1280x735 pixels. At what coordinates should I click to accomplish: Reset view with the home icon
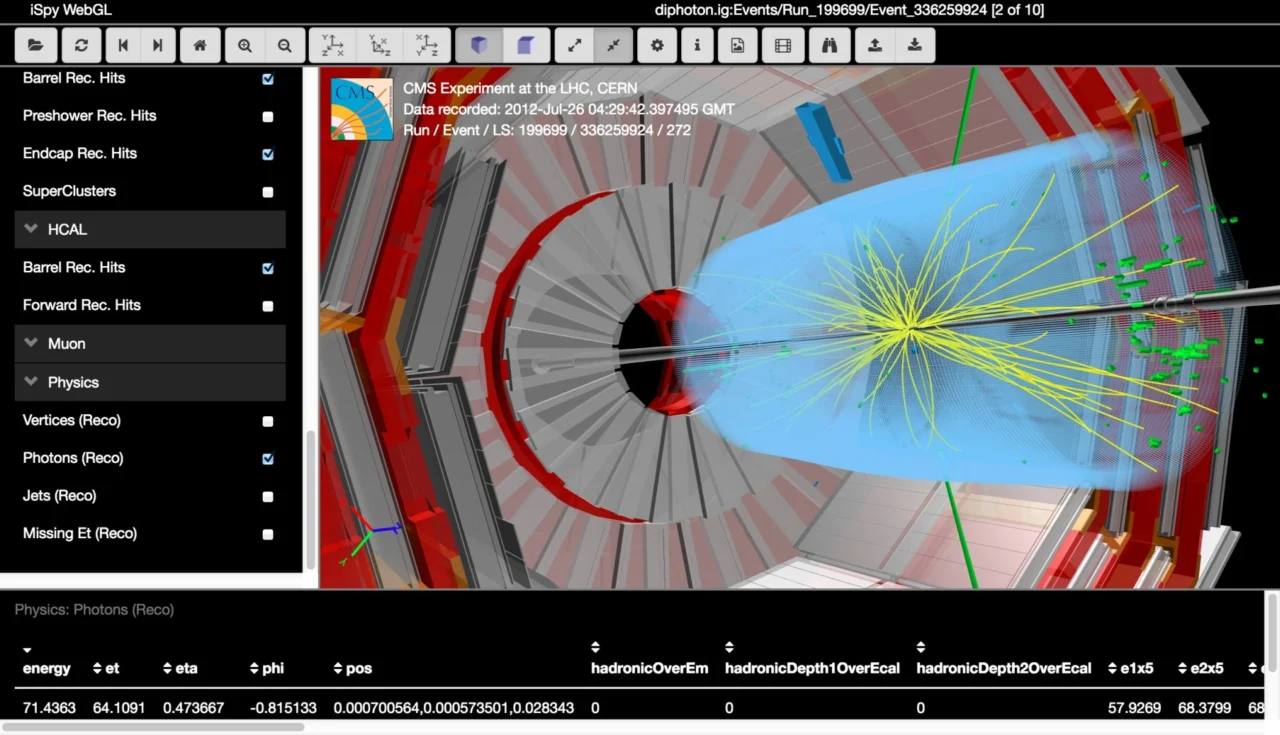pos(200,45)
